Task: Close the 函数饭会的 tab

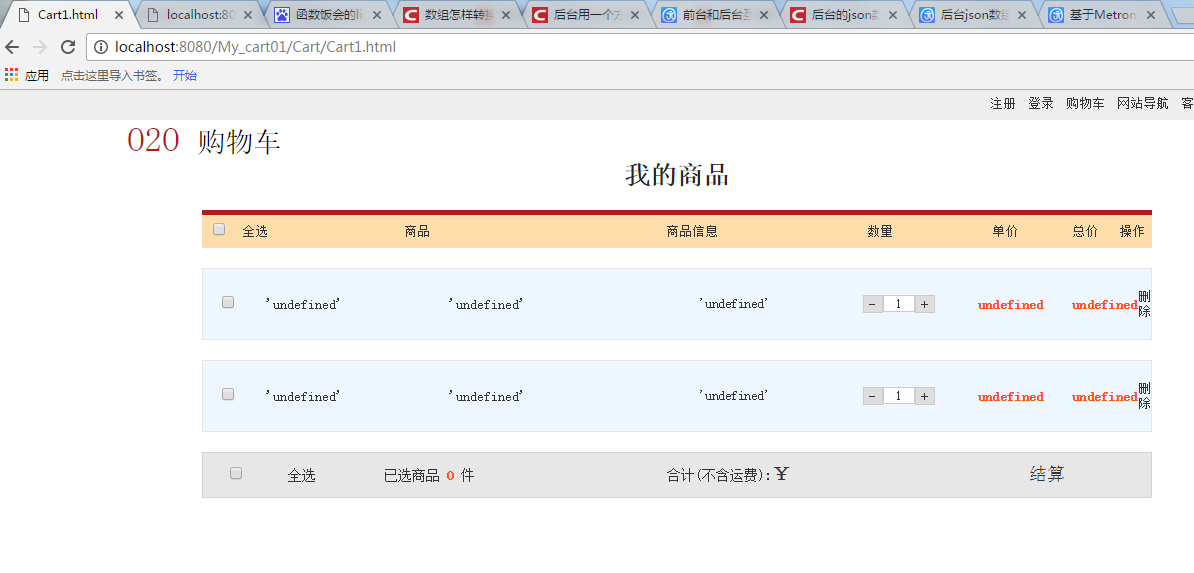Action: click(x=378, y=14)
